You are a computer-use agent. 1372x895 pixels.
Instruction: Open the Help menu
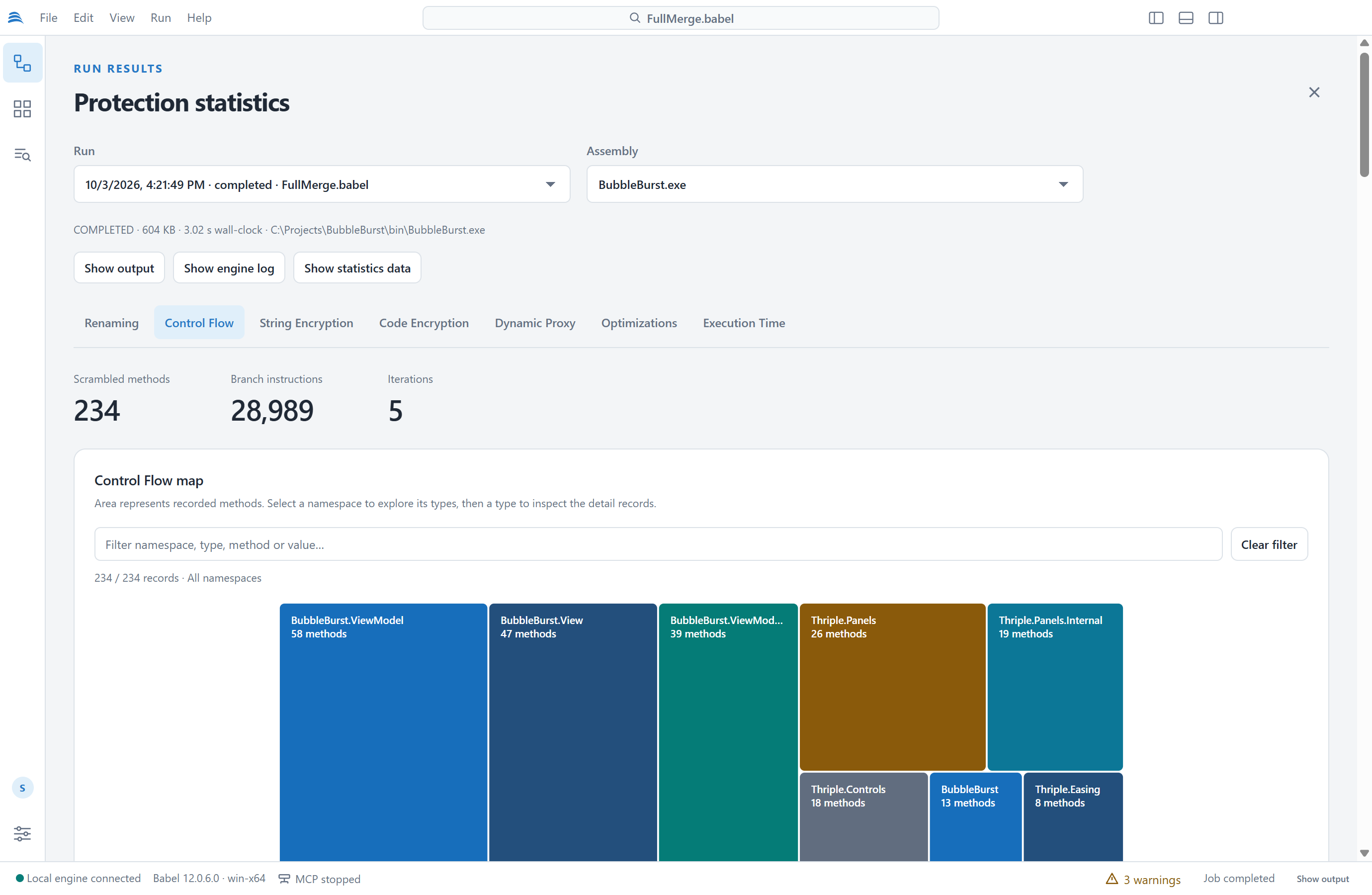tap(199, 18)
